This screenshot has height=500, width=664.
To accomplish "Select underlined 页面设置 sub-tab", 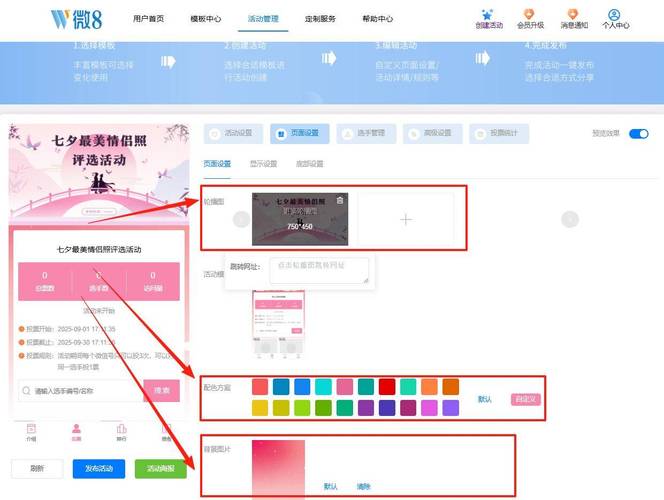I will point(217,164).
